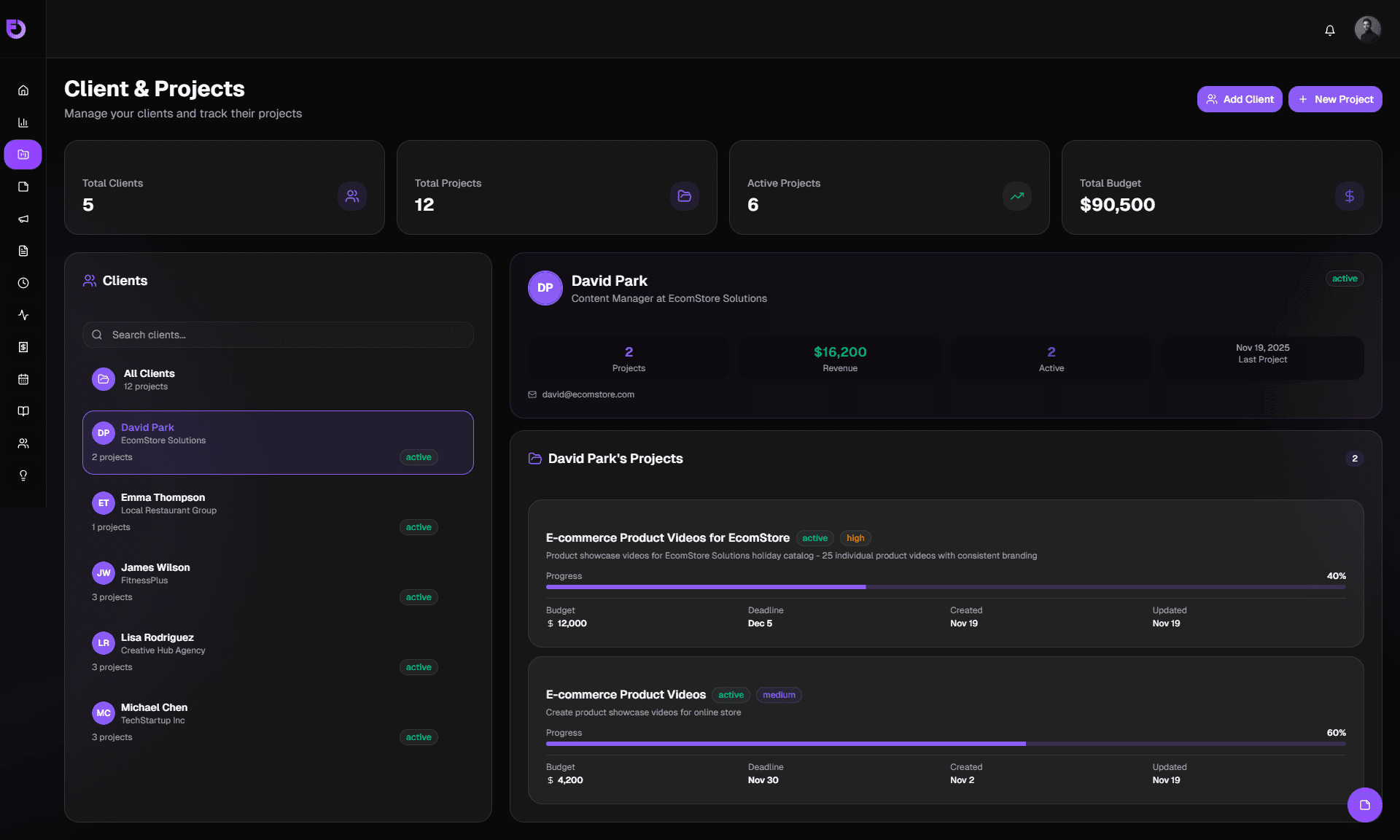This screenshot has width=1400, height=840.
Task: Click the 40% progress bar
Action: pyautogui.click(x=945, y=587)
